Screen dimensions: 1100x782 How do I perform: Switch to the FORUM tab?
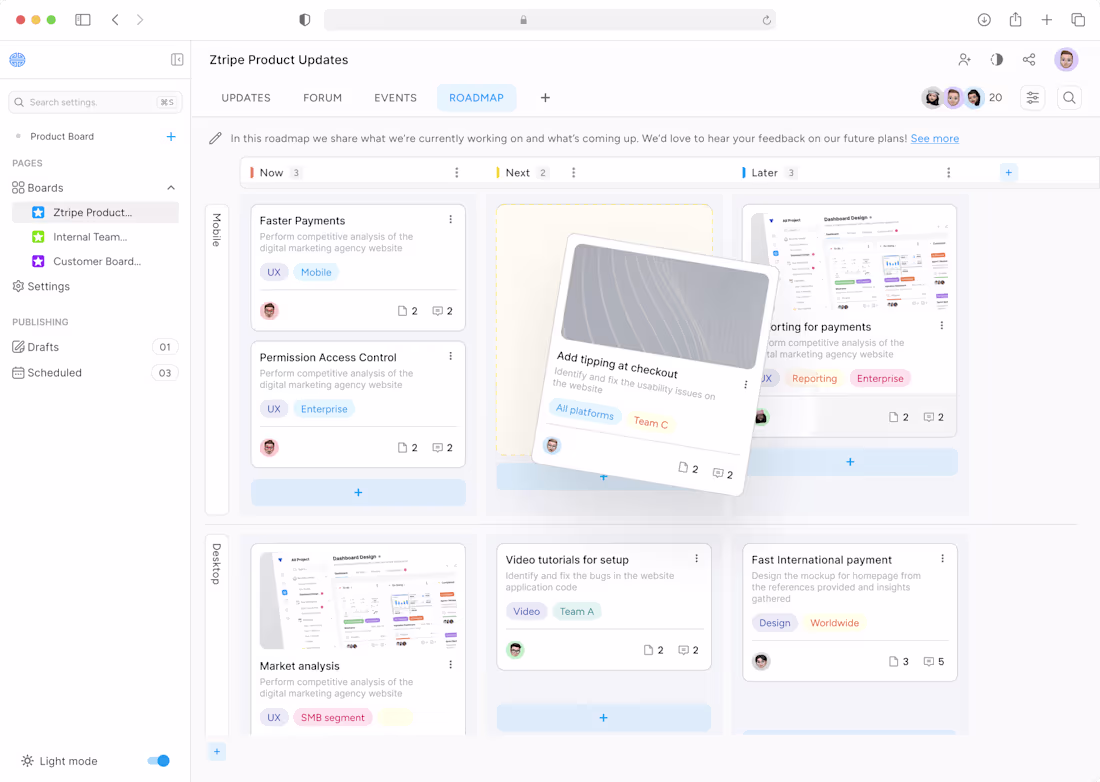click(322, 98)
